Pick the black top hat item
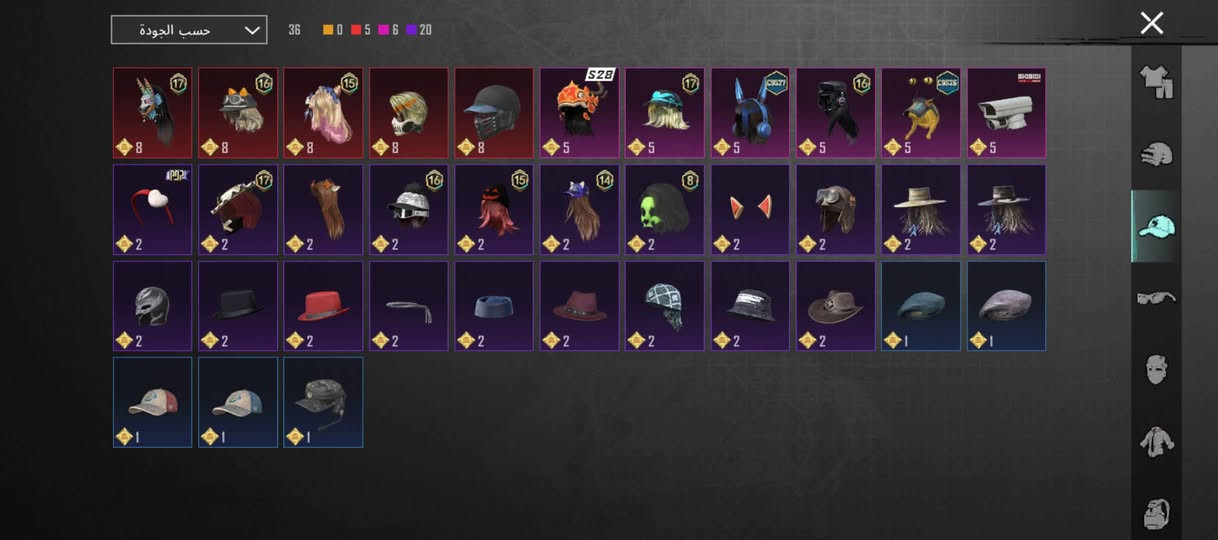 pos(238,306)
